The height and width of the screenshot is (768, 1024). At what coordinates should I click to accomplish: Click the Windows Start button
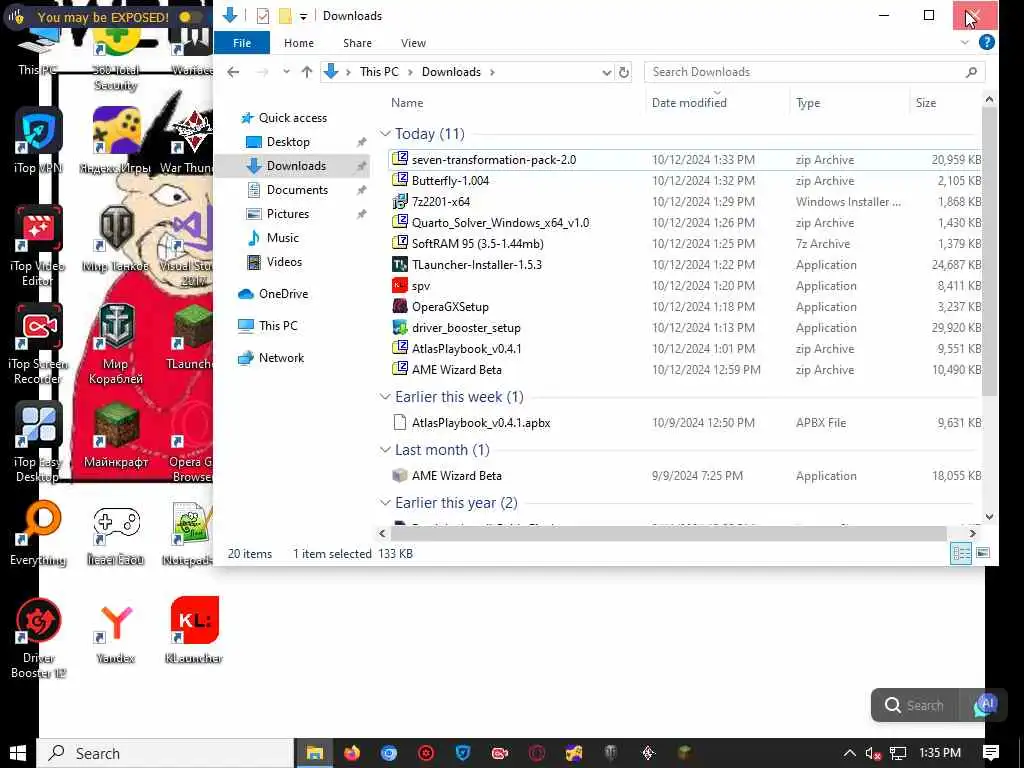click(x=18, y=753)
